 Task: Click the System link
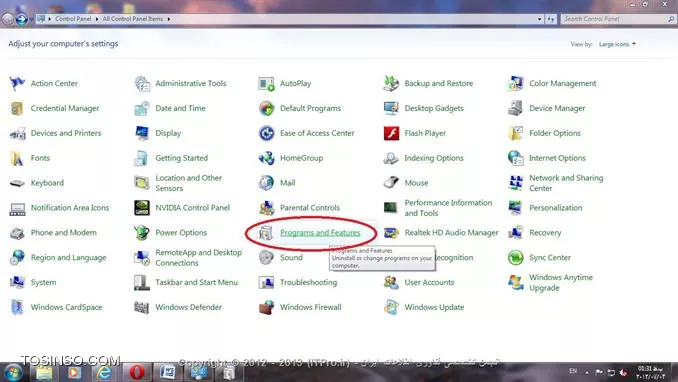click(x=43, y=282)
